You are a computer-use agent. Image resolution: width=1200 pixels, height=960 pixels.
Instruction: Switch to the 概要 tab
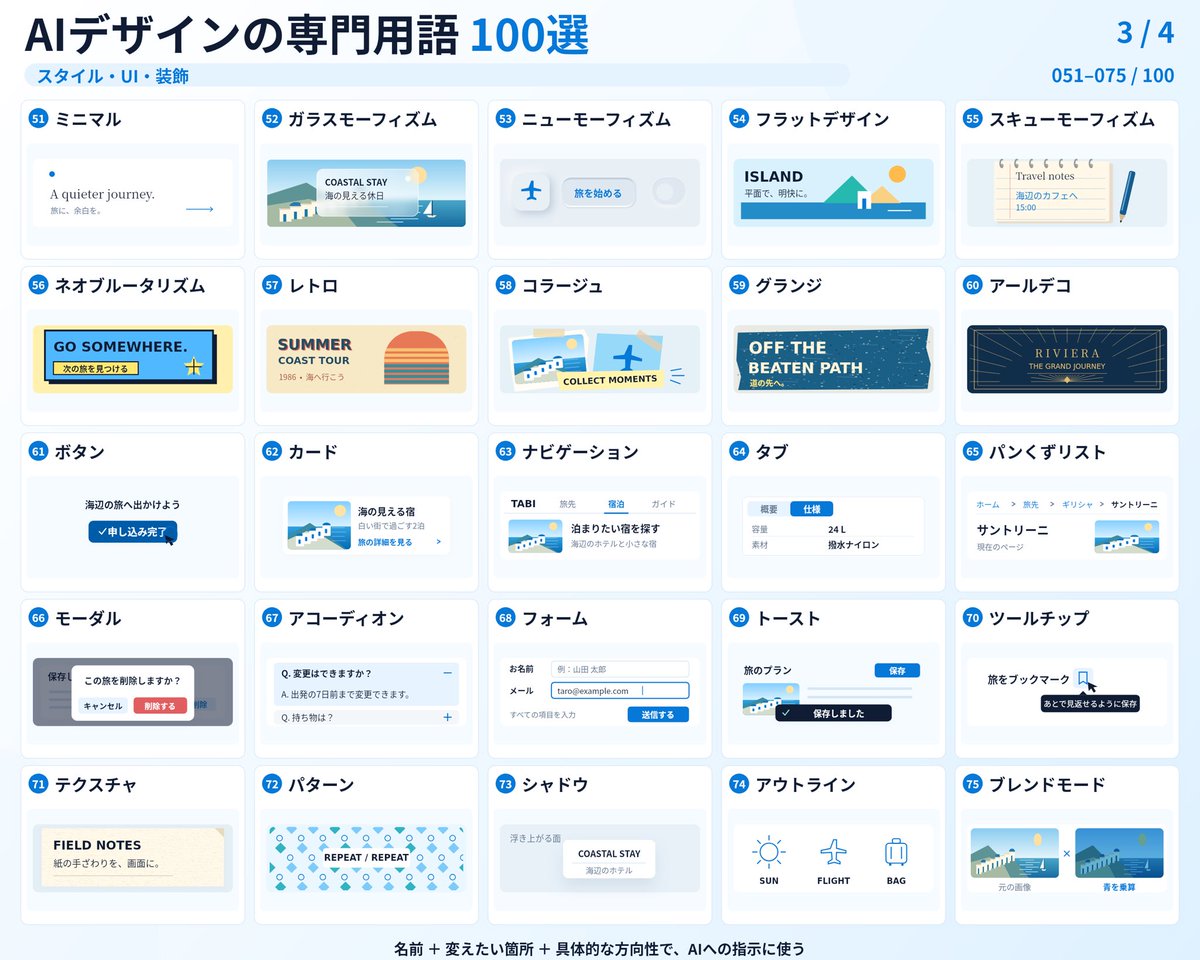769,509
